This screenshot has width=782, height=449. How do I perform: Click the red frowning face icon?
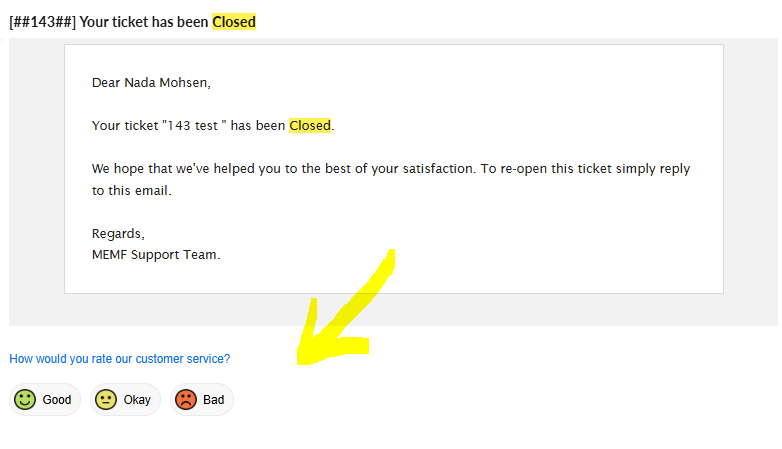coord(186,400)
